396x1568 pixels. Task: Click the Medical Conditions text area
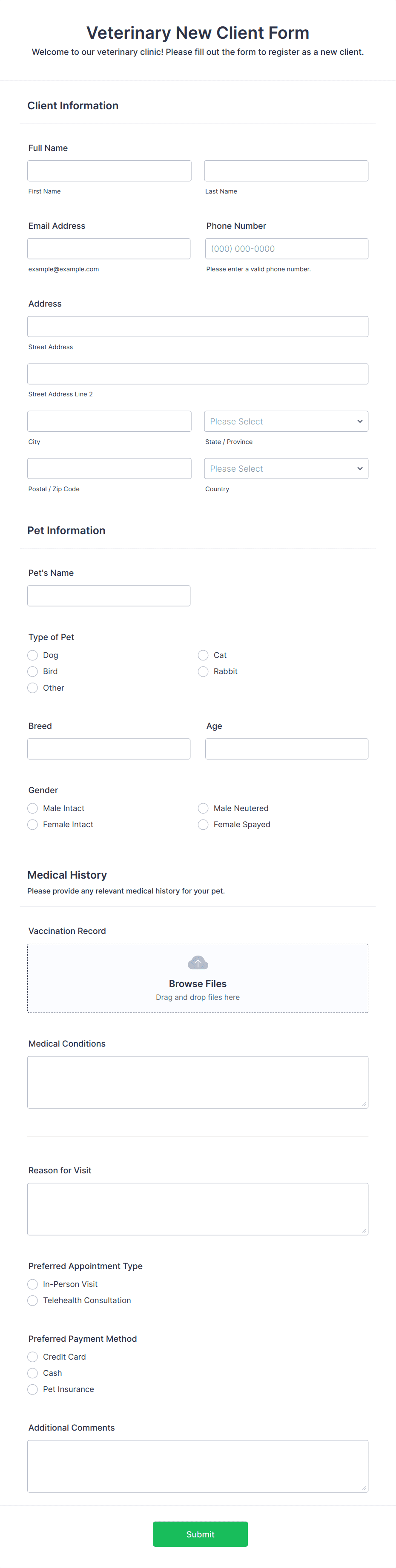point(198,1081)
